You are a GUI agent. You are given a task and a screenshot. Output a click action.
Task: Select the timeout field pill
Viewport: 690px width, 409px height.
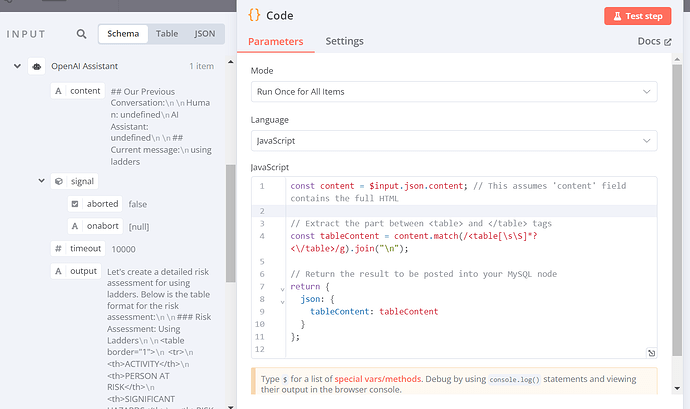pos(77,249)
